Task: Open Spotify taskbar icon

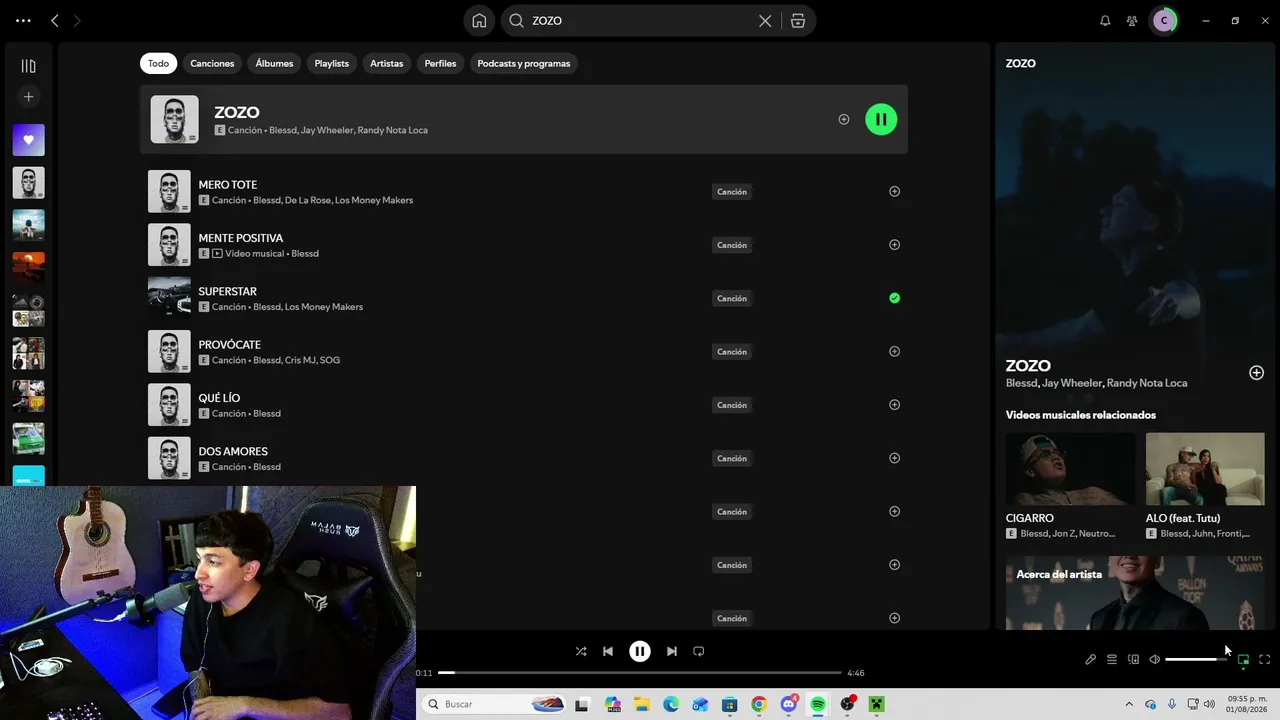Action: [x=818, y=704]
